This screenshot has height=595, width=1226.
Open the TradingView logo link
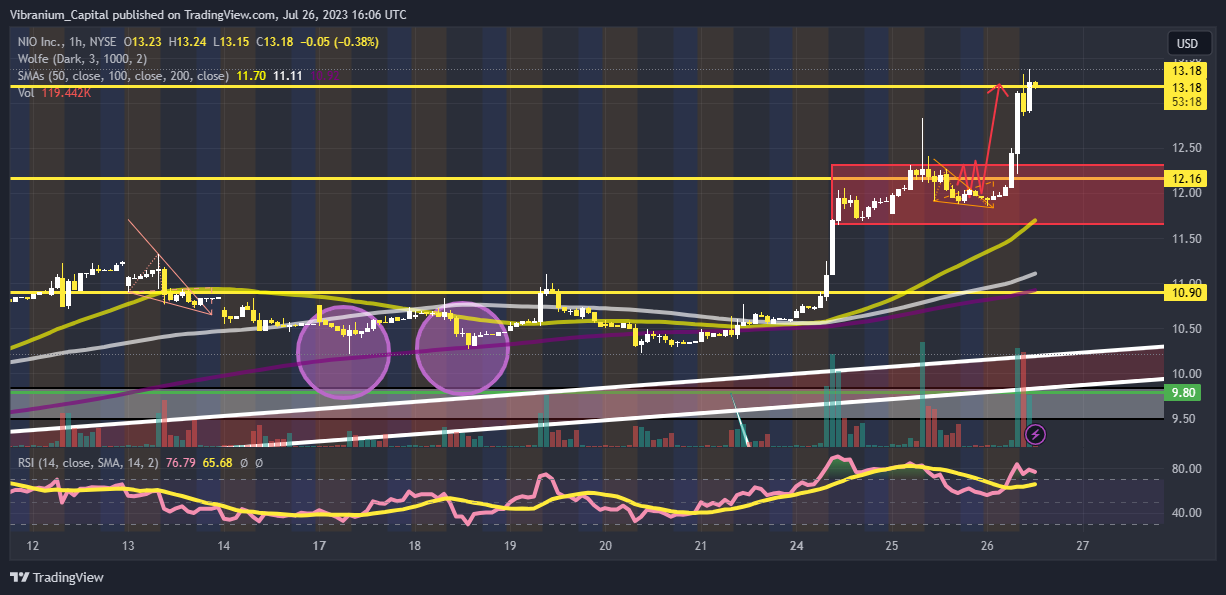(57, 577)
